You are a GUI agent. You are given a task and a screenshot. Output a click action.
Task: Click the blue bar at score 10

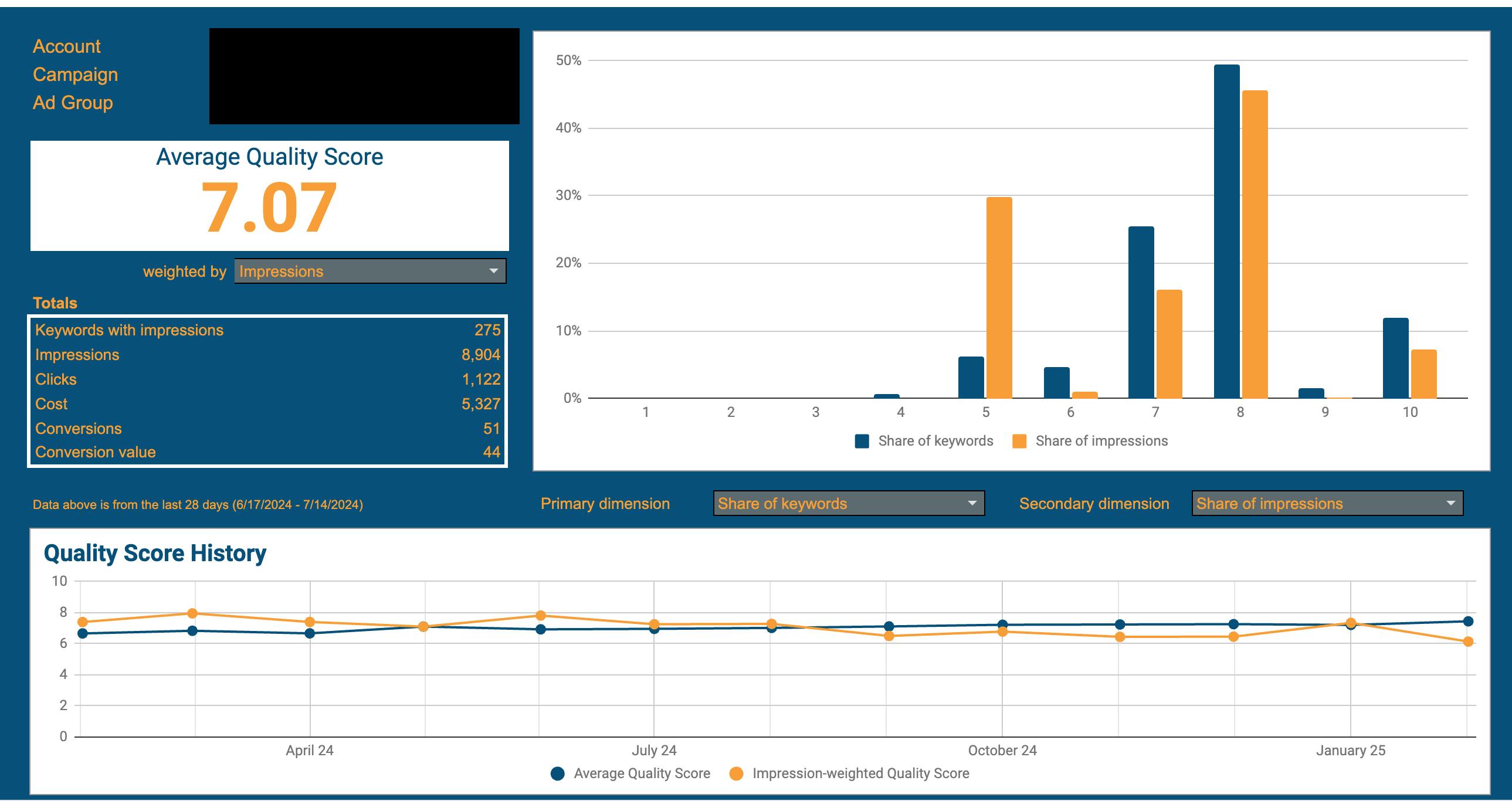coord(1395,359)
